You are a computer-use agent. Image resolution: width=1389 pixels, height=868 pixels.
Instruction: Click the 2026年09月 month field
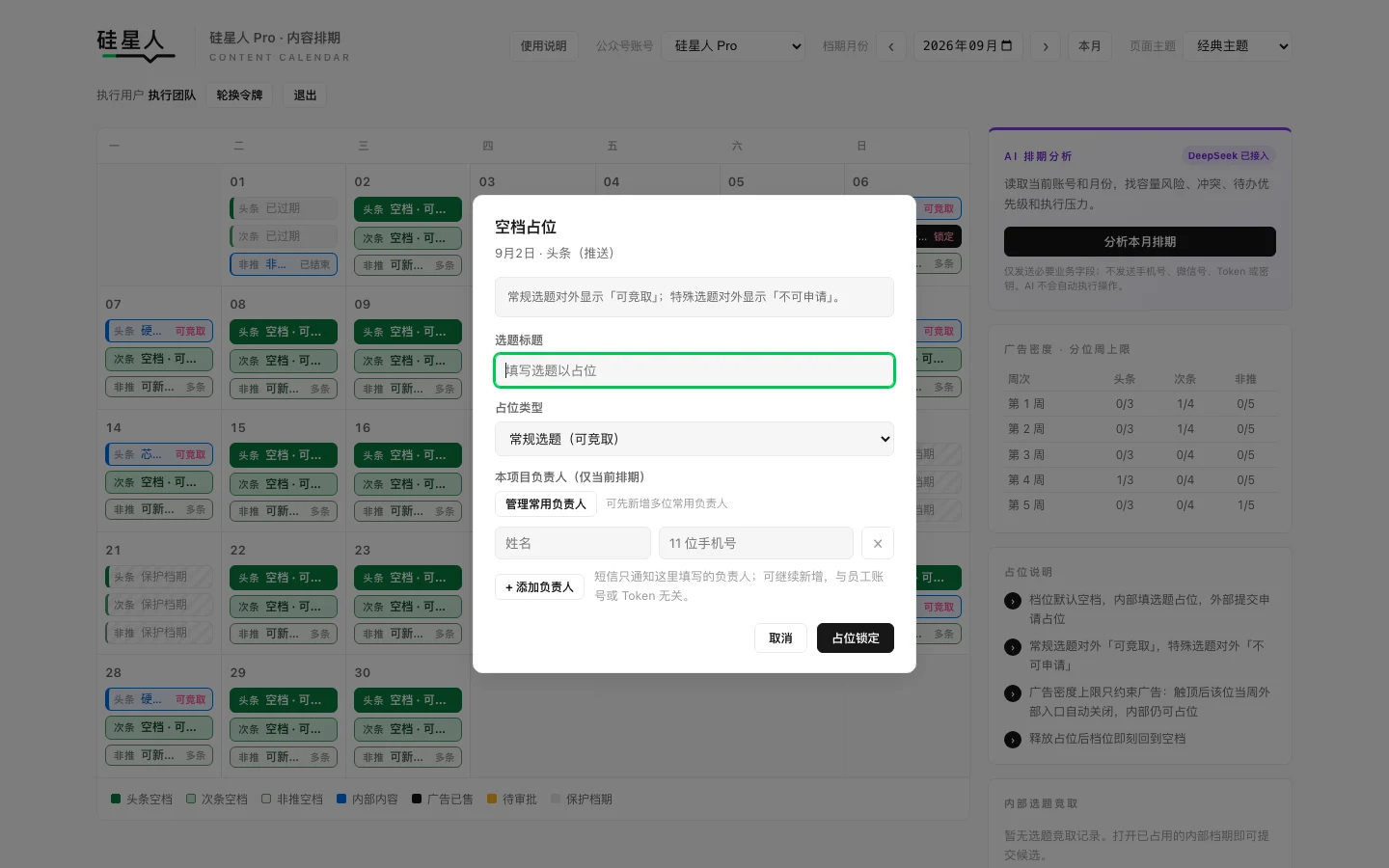(x=968, y=46)
